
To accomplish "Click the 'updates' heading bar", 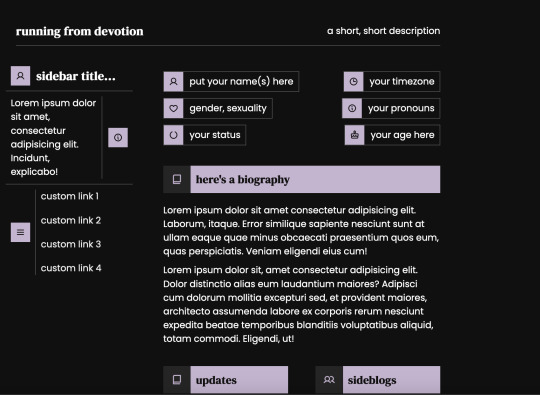I will click(239, 380).
